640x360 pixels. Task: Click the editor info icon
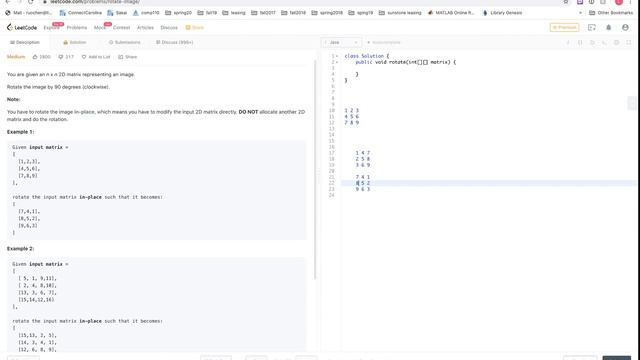[568, 42]
